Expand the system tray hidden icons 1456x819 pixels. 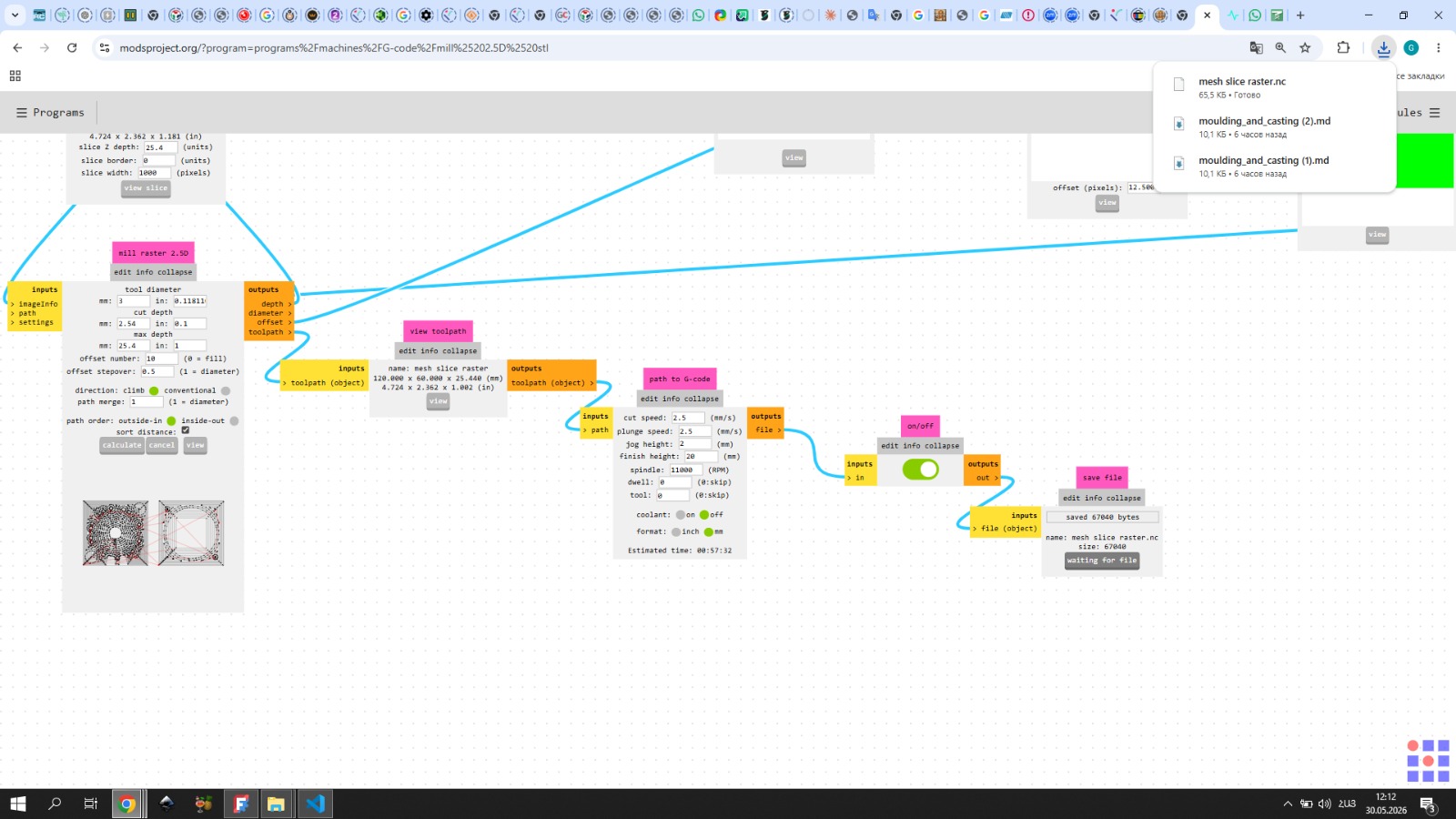point(1287,804)
